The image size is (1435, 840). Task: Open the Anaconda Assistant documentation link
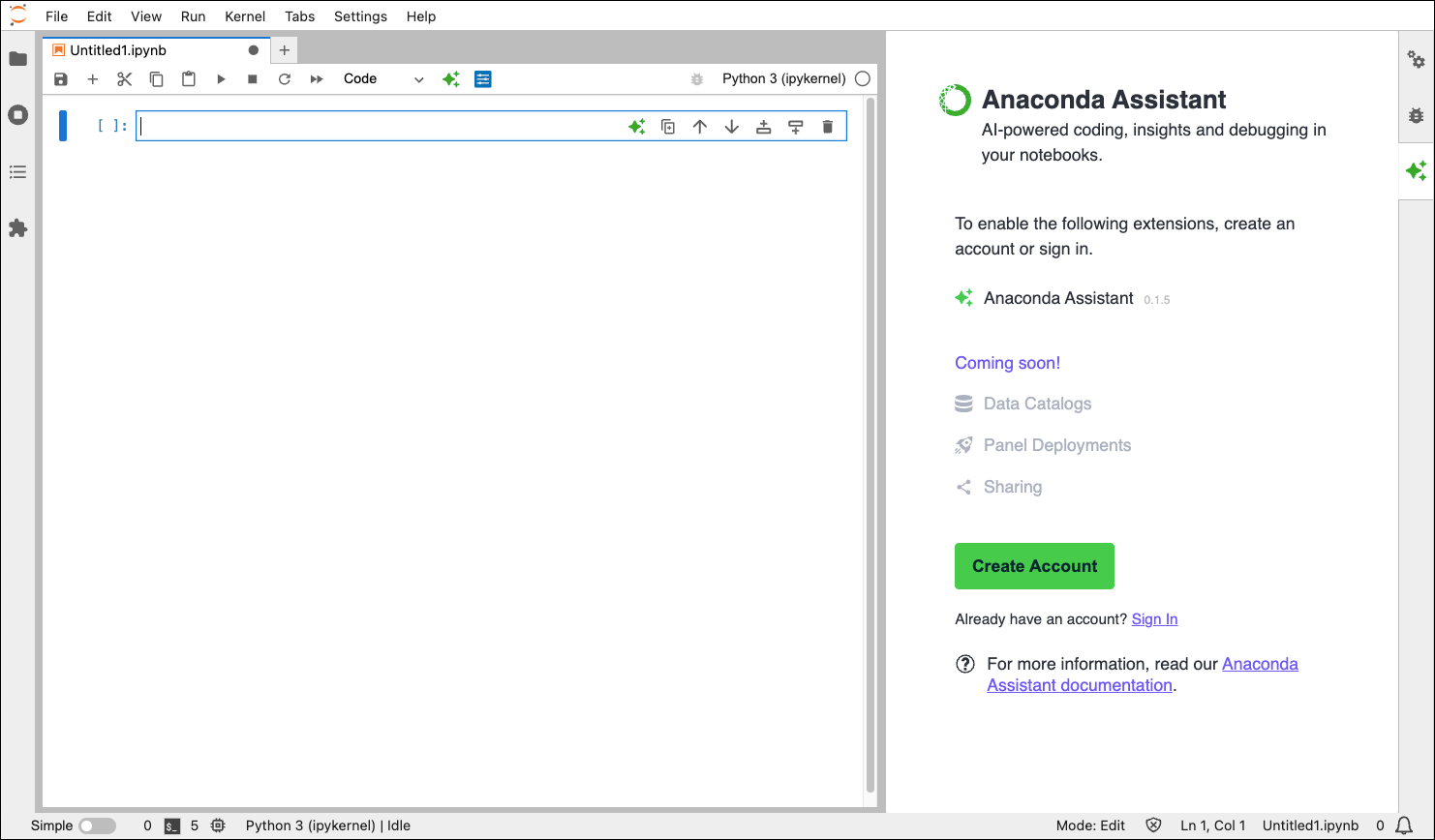(x=1143, y=675)
